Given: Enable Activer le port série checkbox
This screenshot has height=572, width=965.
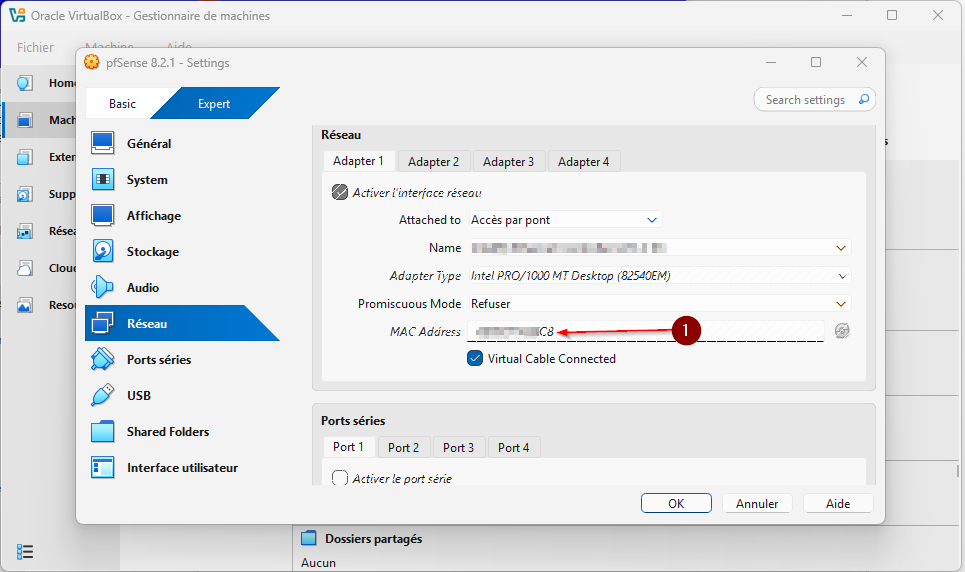Looking at the screenshot, I should tap(340, 479).
